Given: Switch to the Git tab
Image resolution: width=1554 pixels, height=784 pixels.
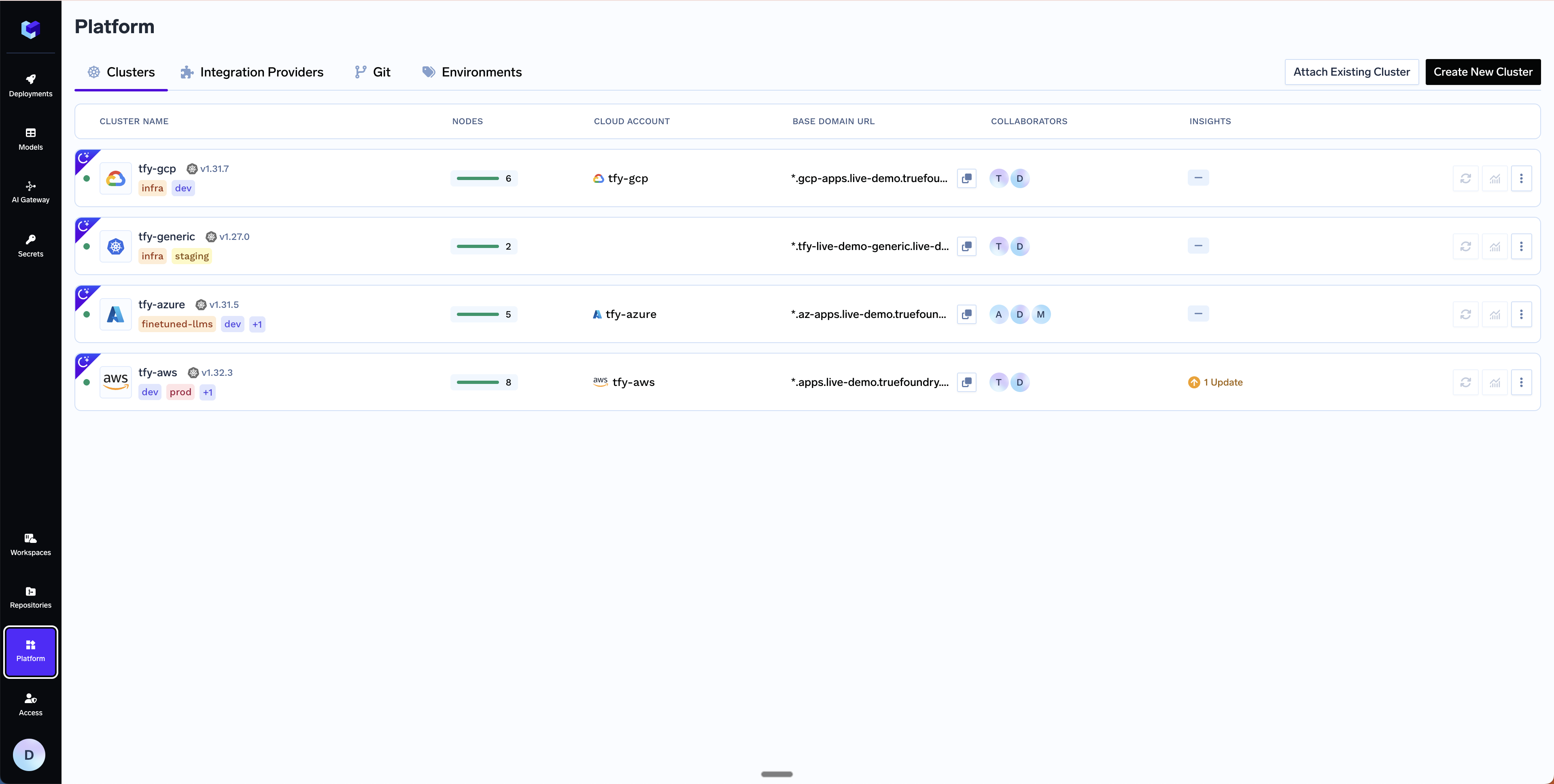Looking at the screenshot, I should pyautogui.click(x=372, y=72).
